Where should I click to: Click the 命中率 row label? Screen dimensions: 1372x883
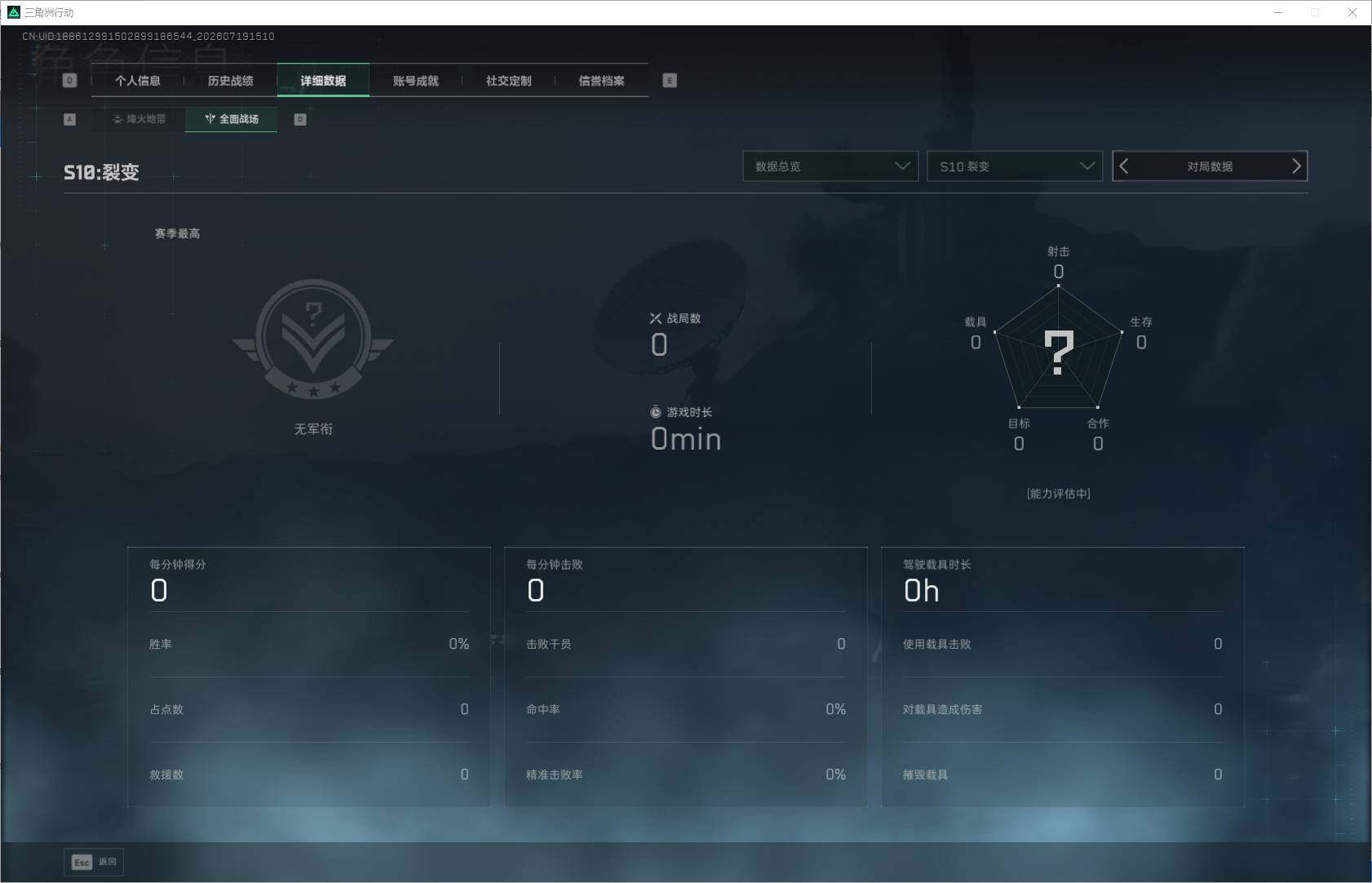[543, 709]
